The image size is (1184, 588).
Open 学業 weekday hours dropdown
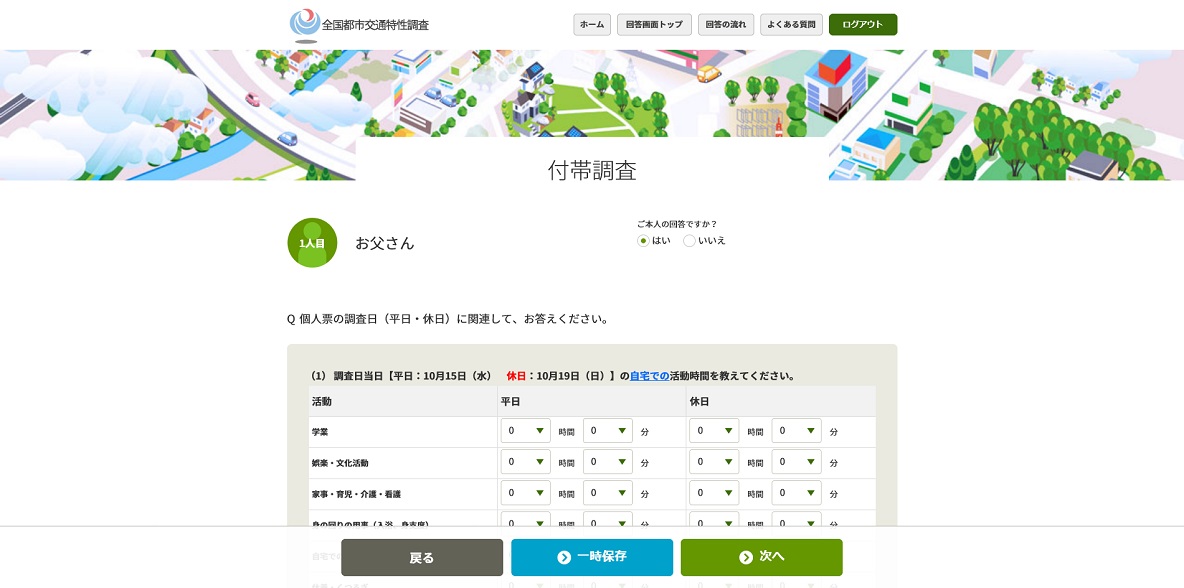[525, 431]
